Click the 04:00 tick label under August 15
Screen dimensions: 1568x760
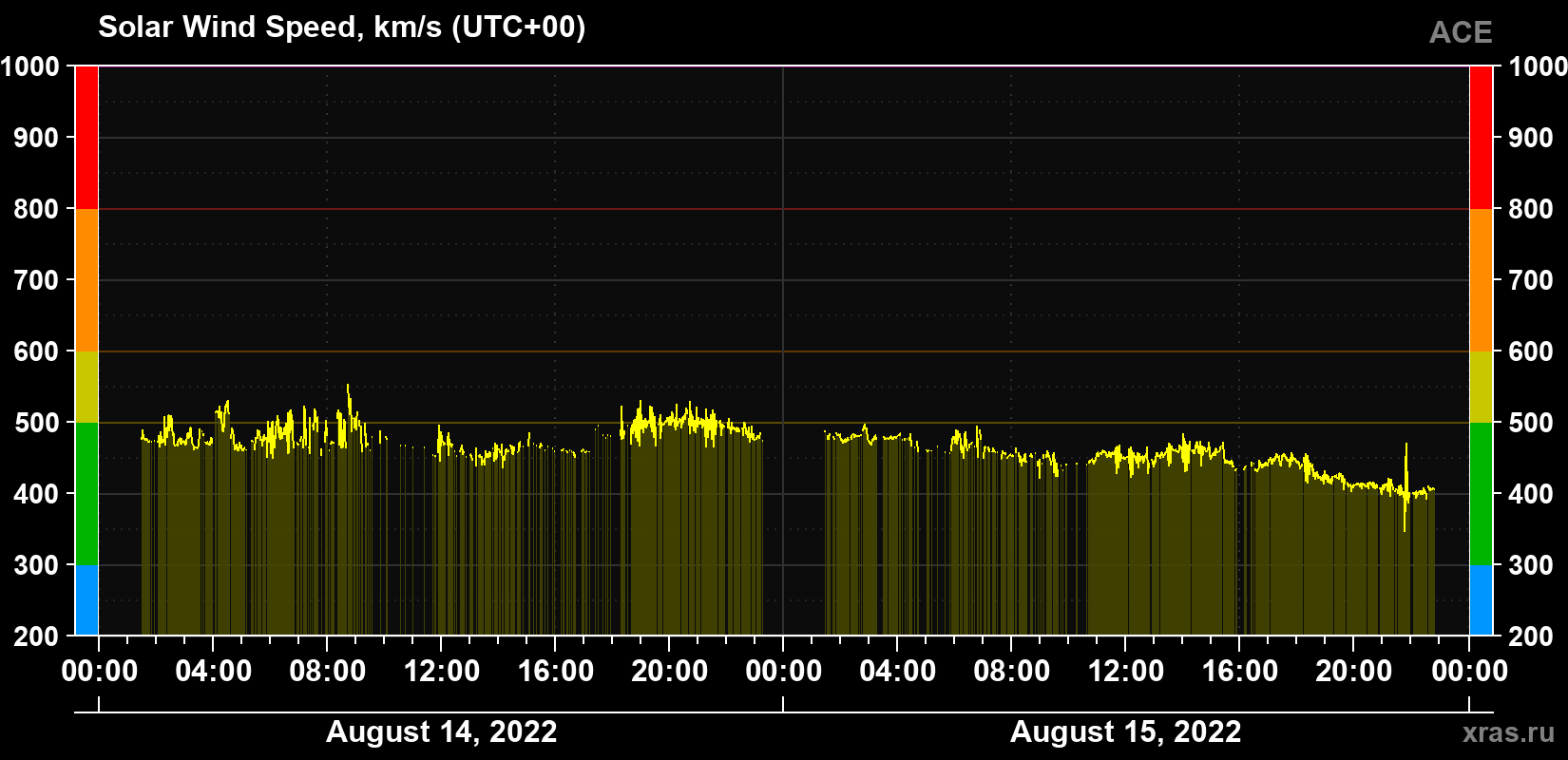pyautogui.click(x=898, y=672)
